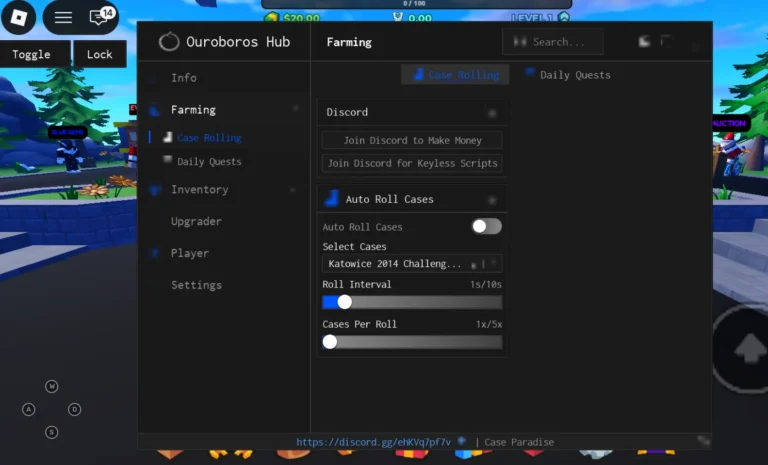The image size is (768, 465).
Task: Focus the Search input field
Action: point(552,42)
